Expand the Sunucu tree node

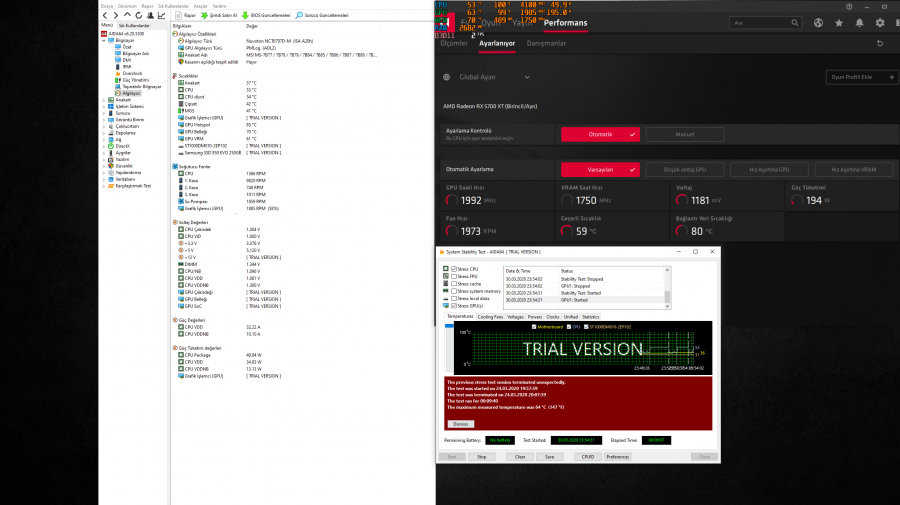click(104, 113)
